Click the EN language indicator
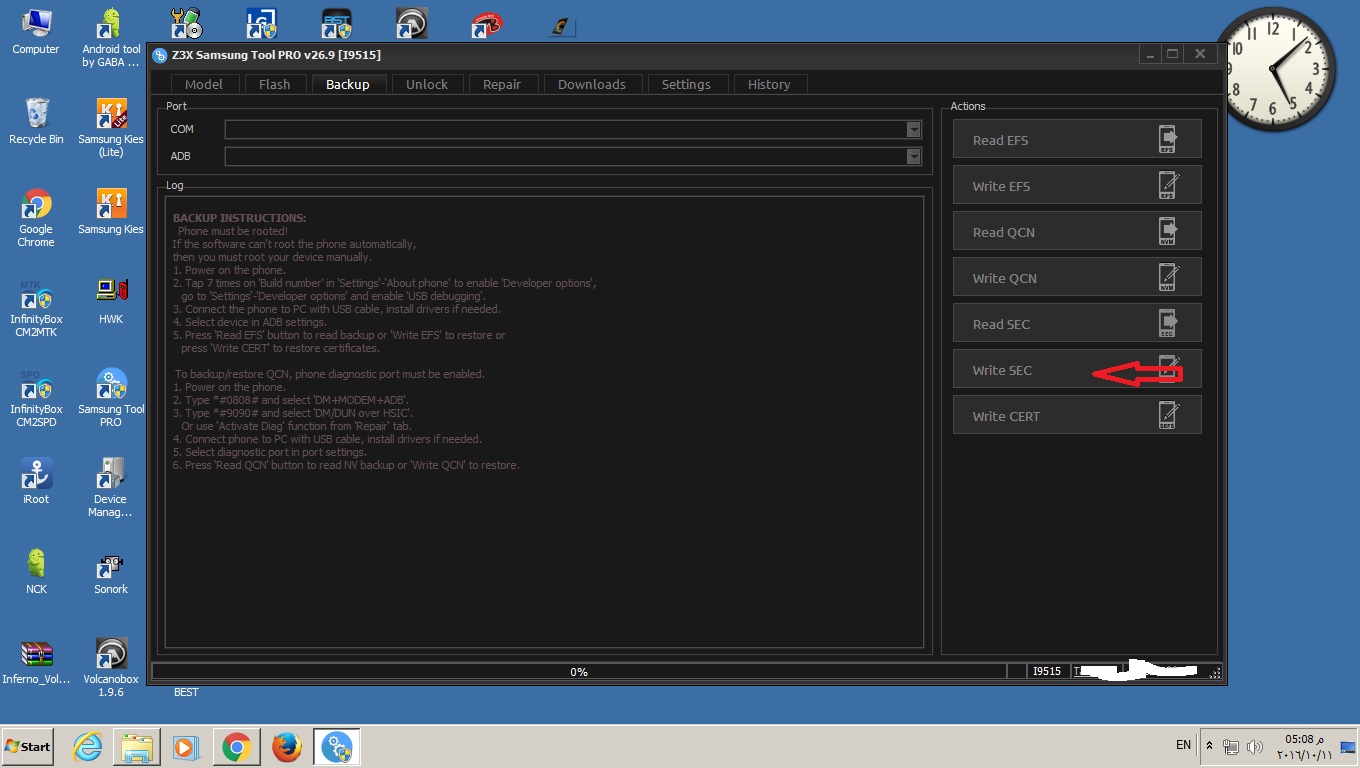1360x768 pixels. tap(1183, 745)
